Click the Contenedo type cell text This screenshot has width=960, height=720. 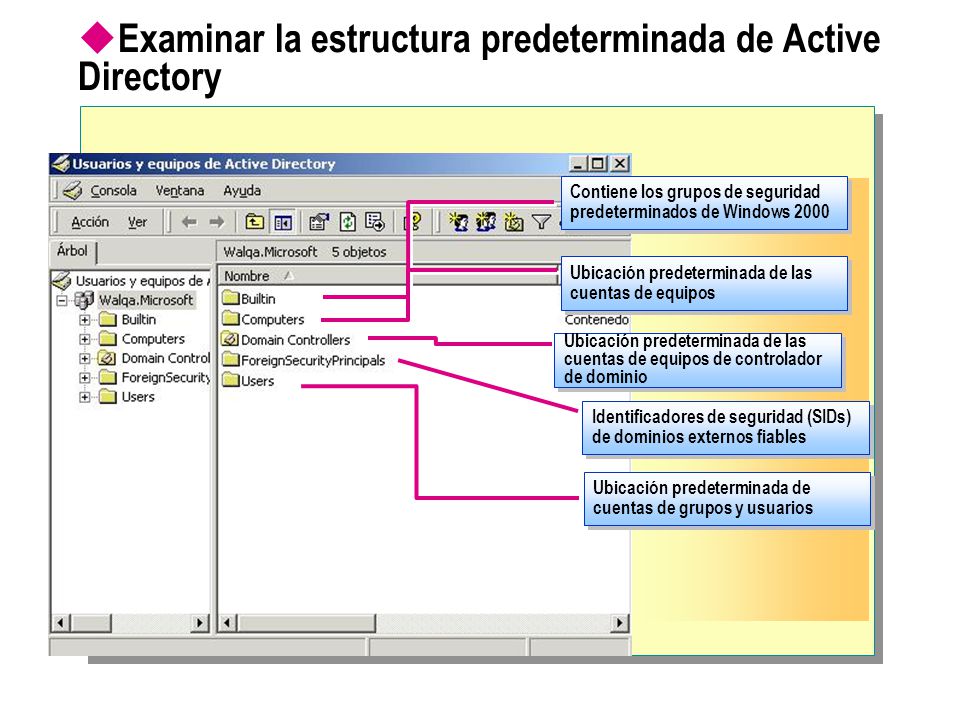point(596,320)
